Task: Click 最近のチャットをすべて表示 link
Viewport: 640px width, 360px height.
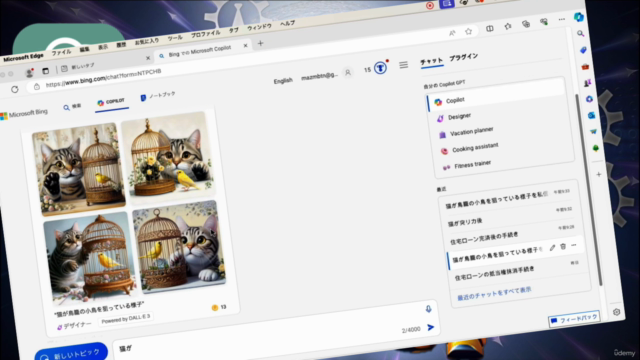Action: click(494, 293)
